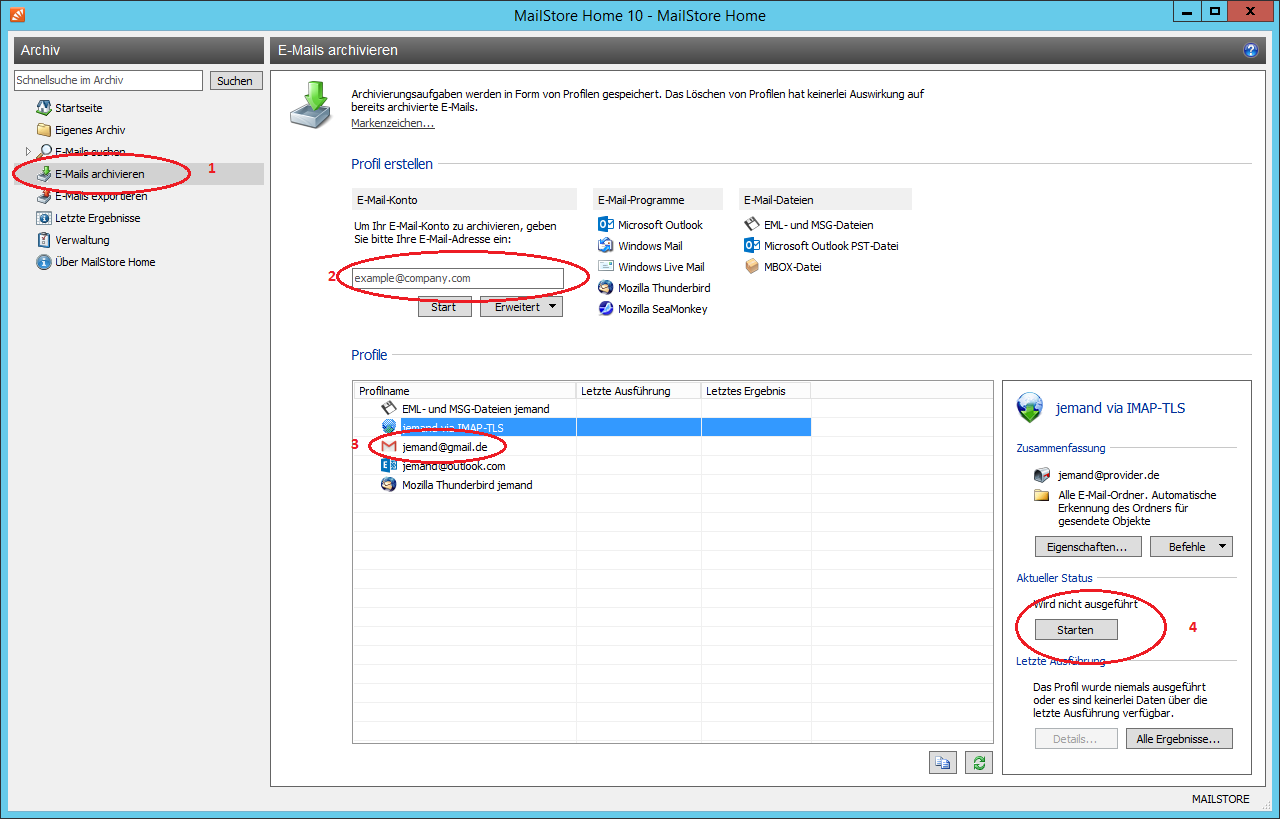The height and width of the screenshot is (819, 1280).
Task: Select the Mozilla Thunderbird jemand profile
Action: click(582, 485)
